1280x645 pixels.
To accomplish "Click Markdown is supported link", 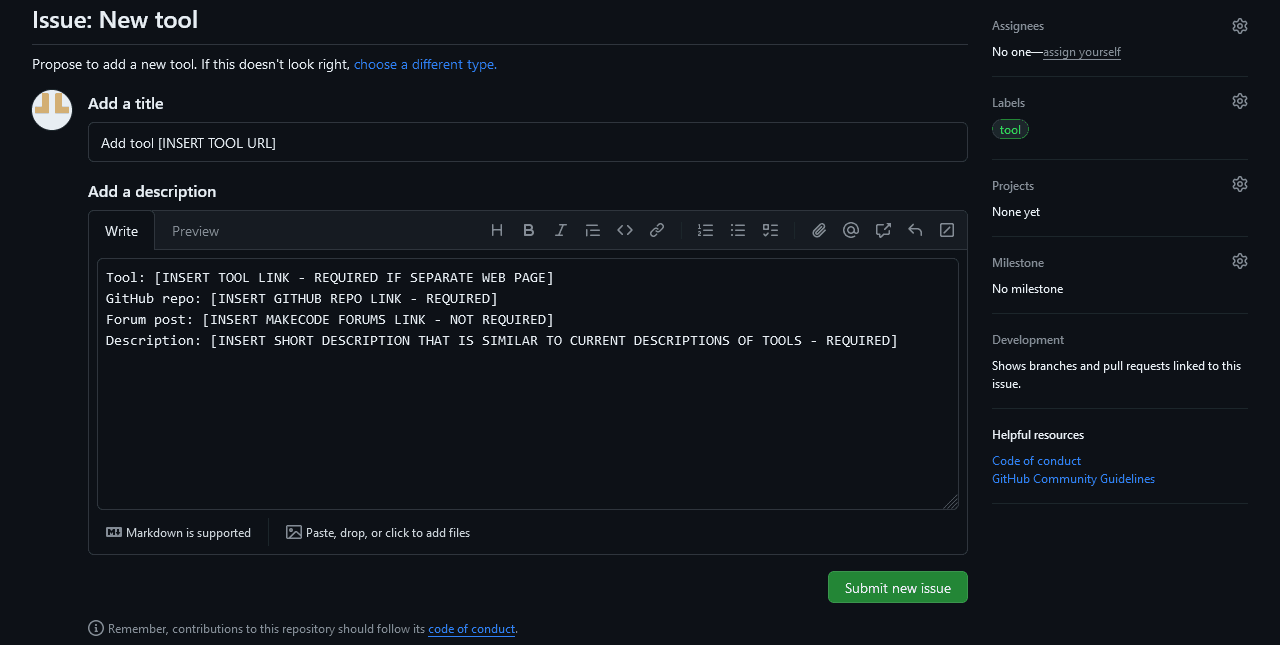I will (x=179, y=533).
